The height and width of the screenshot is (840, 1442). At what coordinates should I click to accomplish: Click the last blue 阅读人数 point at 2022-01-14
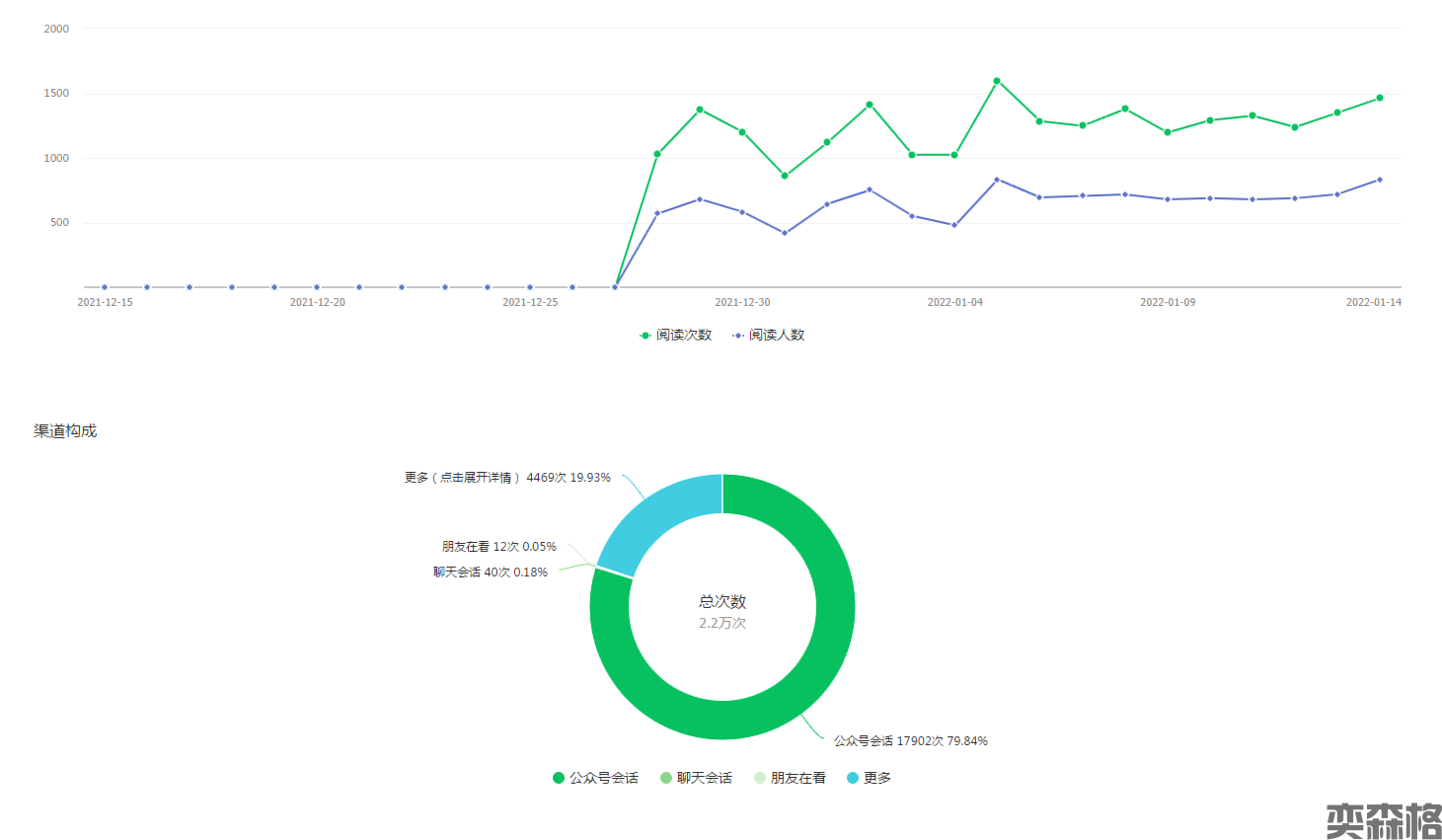tap(1380, 180)
